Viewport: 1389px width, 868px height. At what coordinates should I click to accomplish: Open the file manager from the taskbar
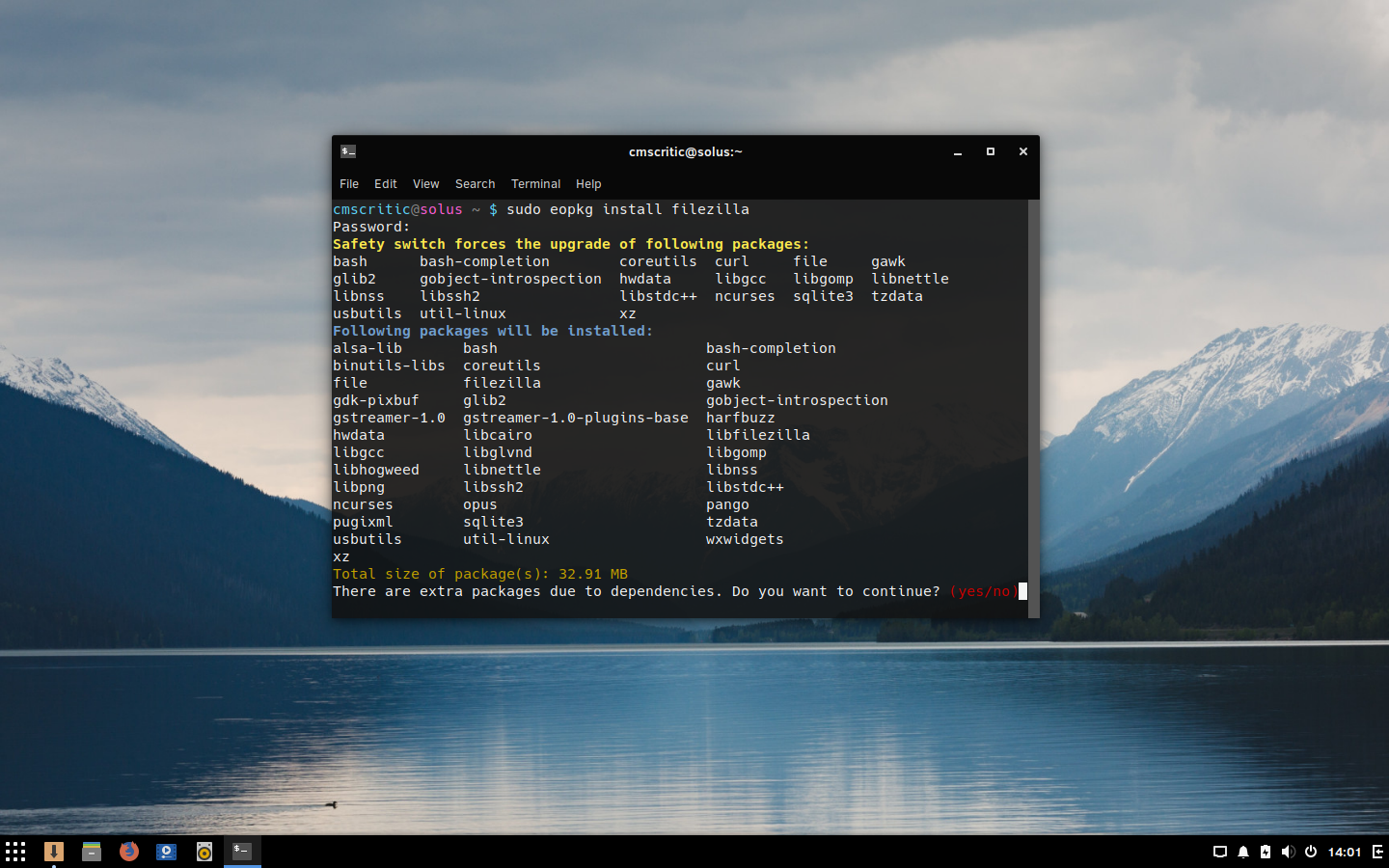pos(92,852)
